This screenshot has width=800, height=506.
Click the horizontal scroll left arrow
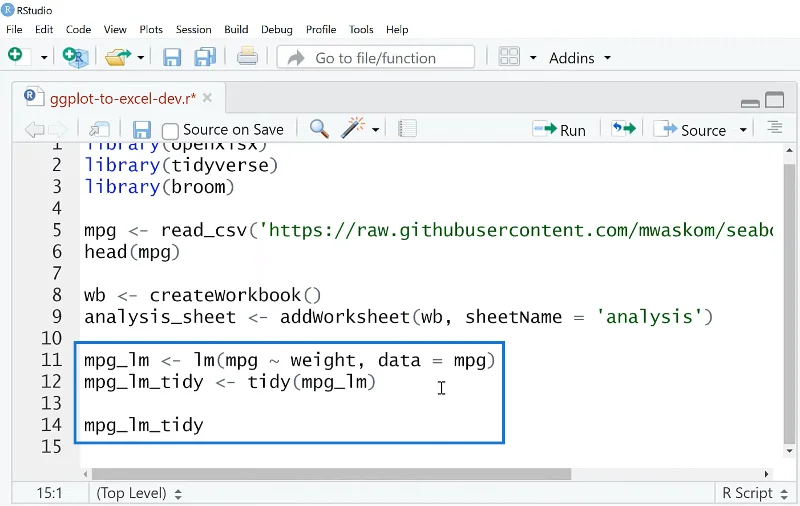pyautogui.click(x=85, y=474)
